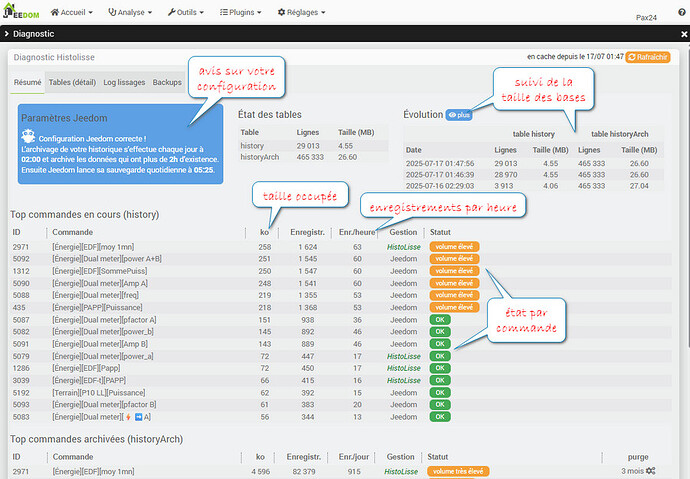Viewport: 690px width, 479px height.
Task: Open the help question mark icon
Action: click(682, 12)
